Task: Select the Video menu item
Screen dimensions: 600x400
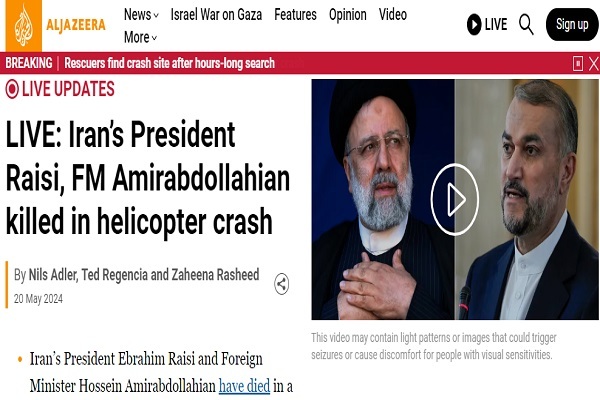Action: pos(393,15)
